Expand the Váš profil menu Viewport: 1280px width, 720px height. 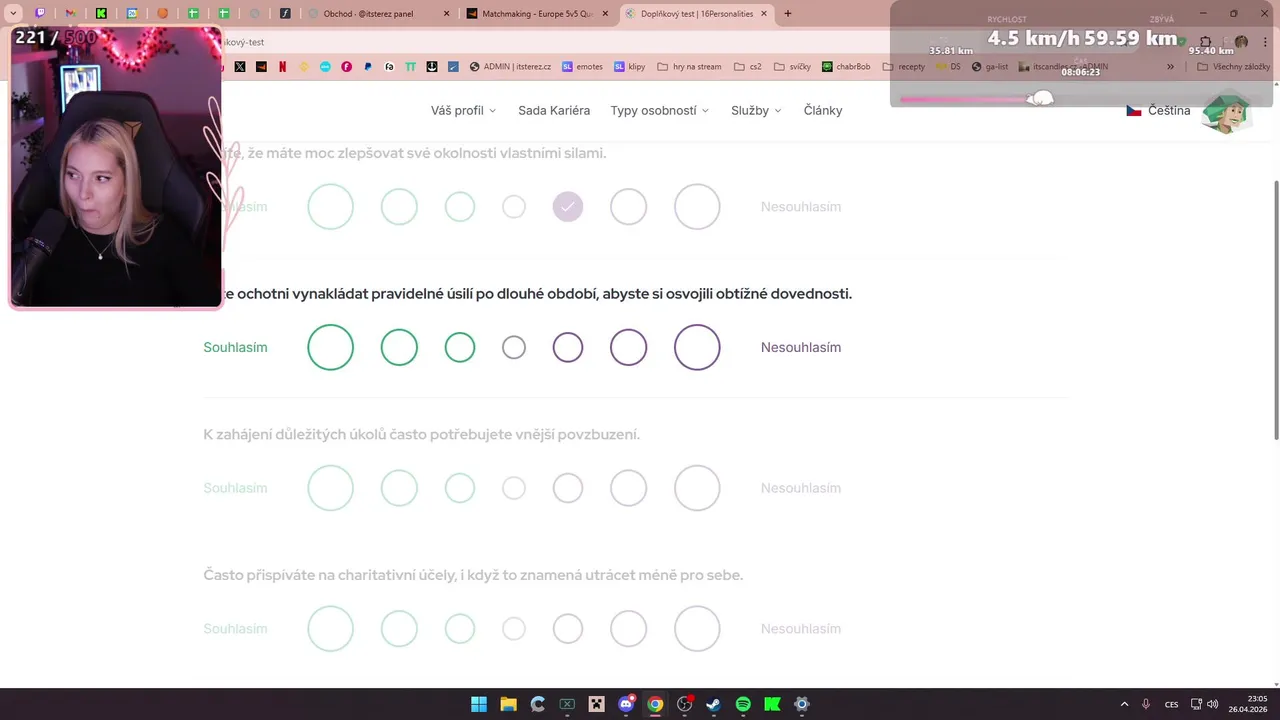(463, 110)
